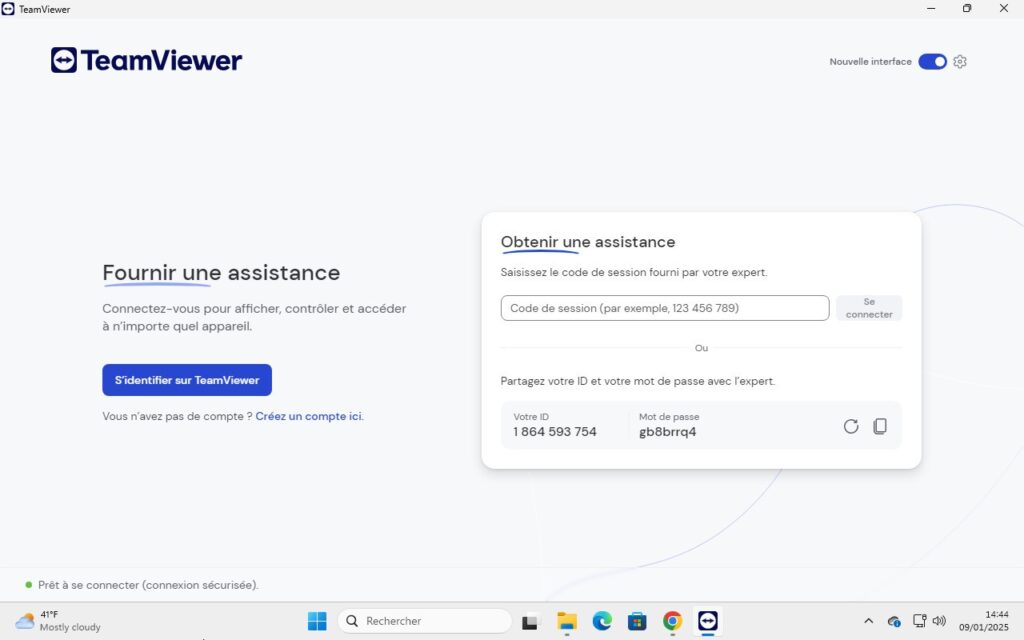
Task: Click the Rechercher taskbar search box
Action: [x=424, y=621]
